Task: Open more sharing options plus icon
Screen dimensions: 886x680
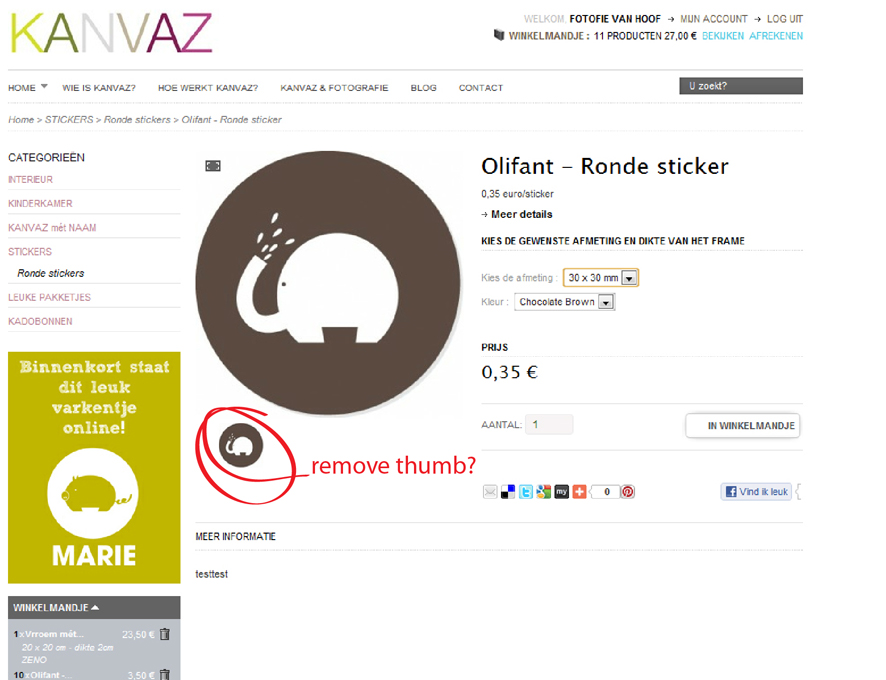Action: tap(579, 492)
